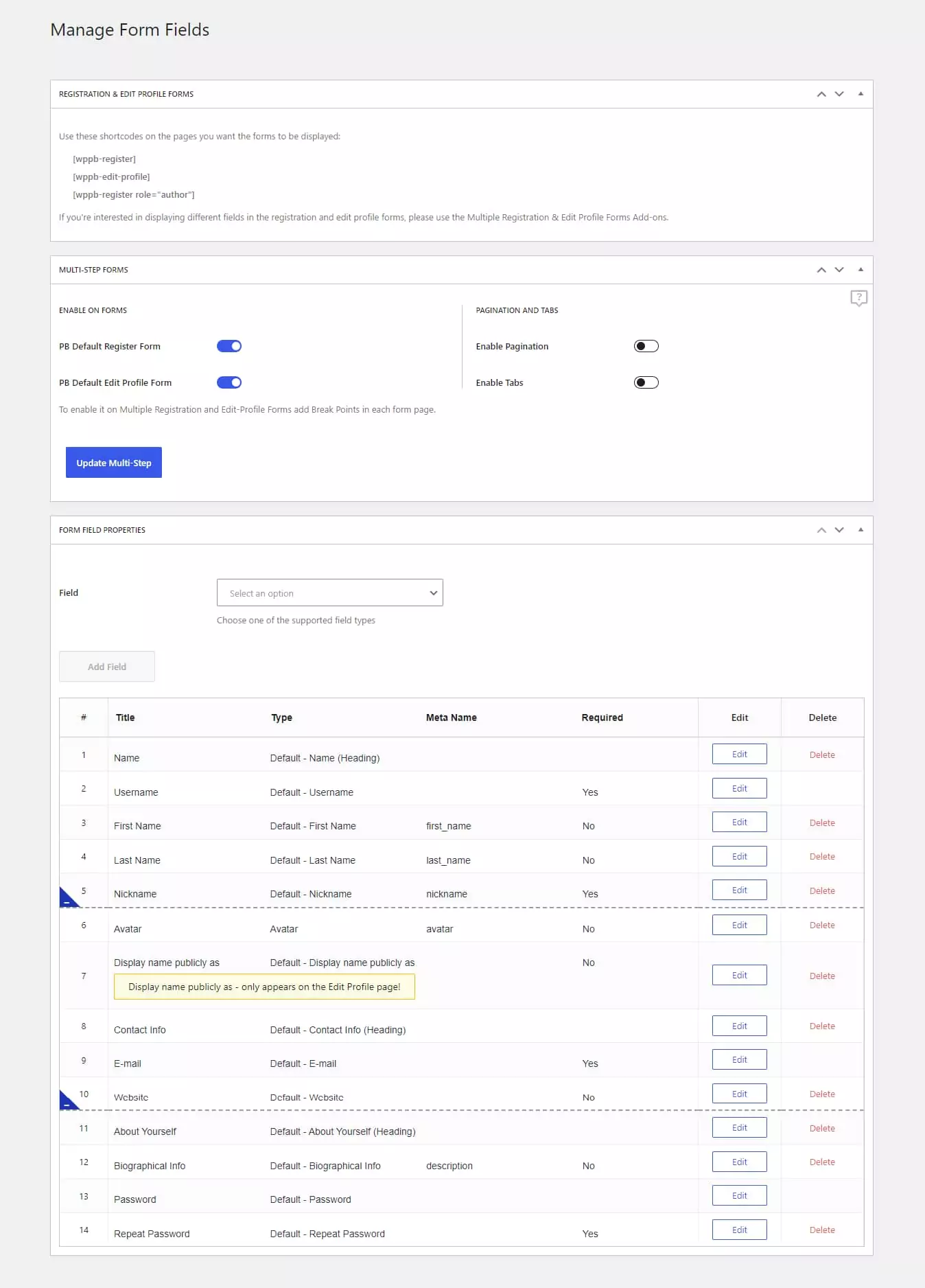Edit the E-mail field
This screenshot has width=925, height=1288.
tap(739, 1059)
